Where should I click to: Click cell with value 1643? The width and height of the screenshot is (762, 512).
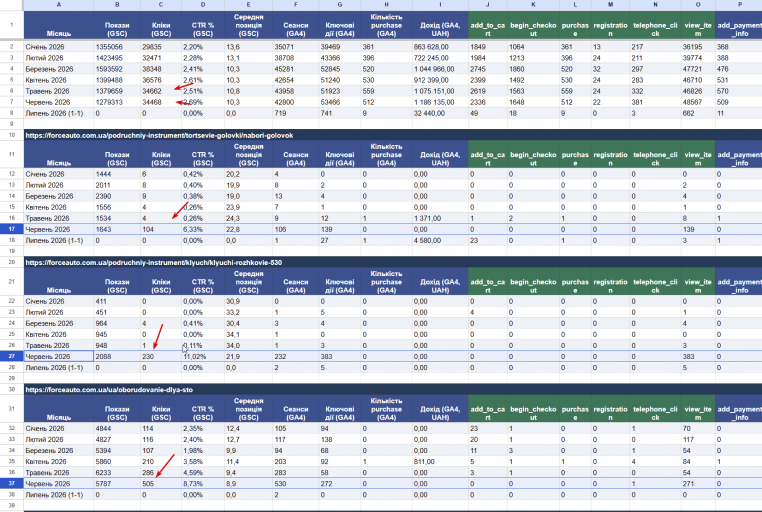pyautogui.click(x=117, y=229)
